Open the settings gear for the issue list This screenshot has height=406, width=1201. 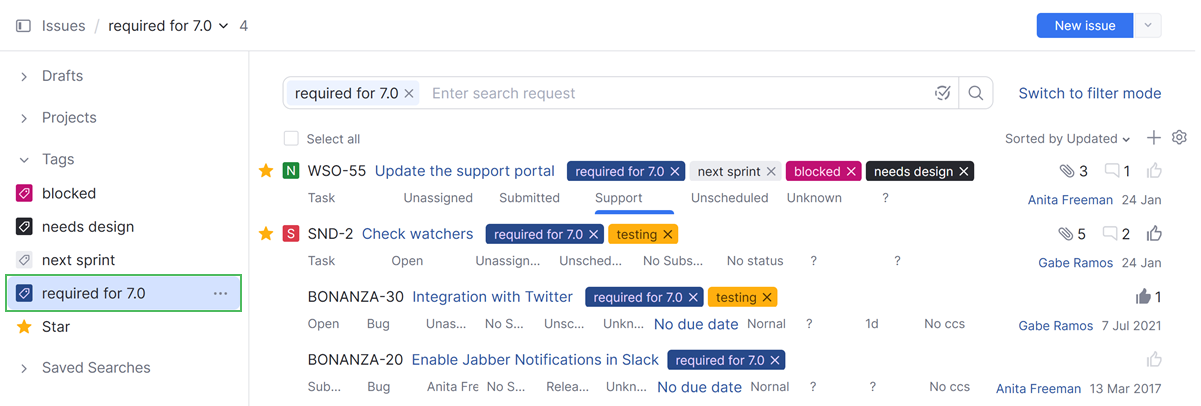[1179, 138]
